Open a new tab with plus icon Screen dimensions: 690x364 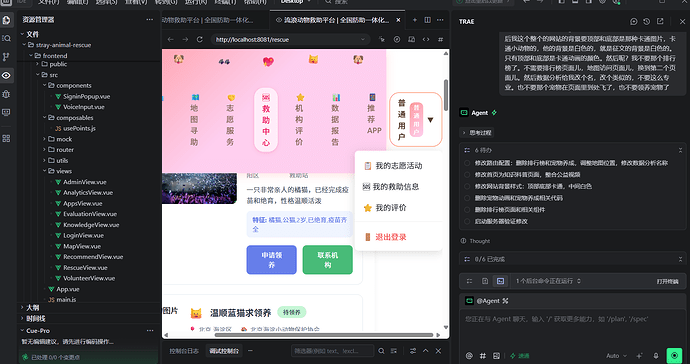coord(415,20)
